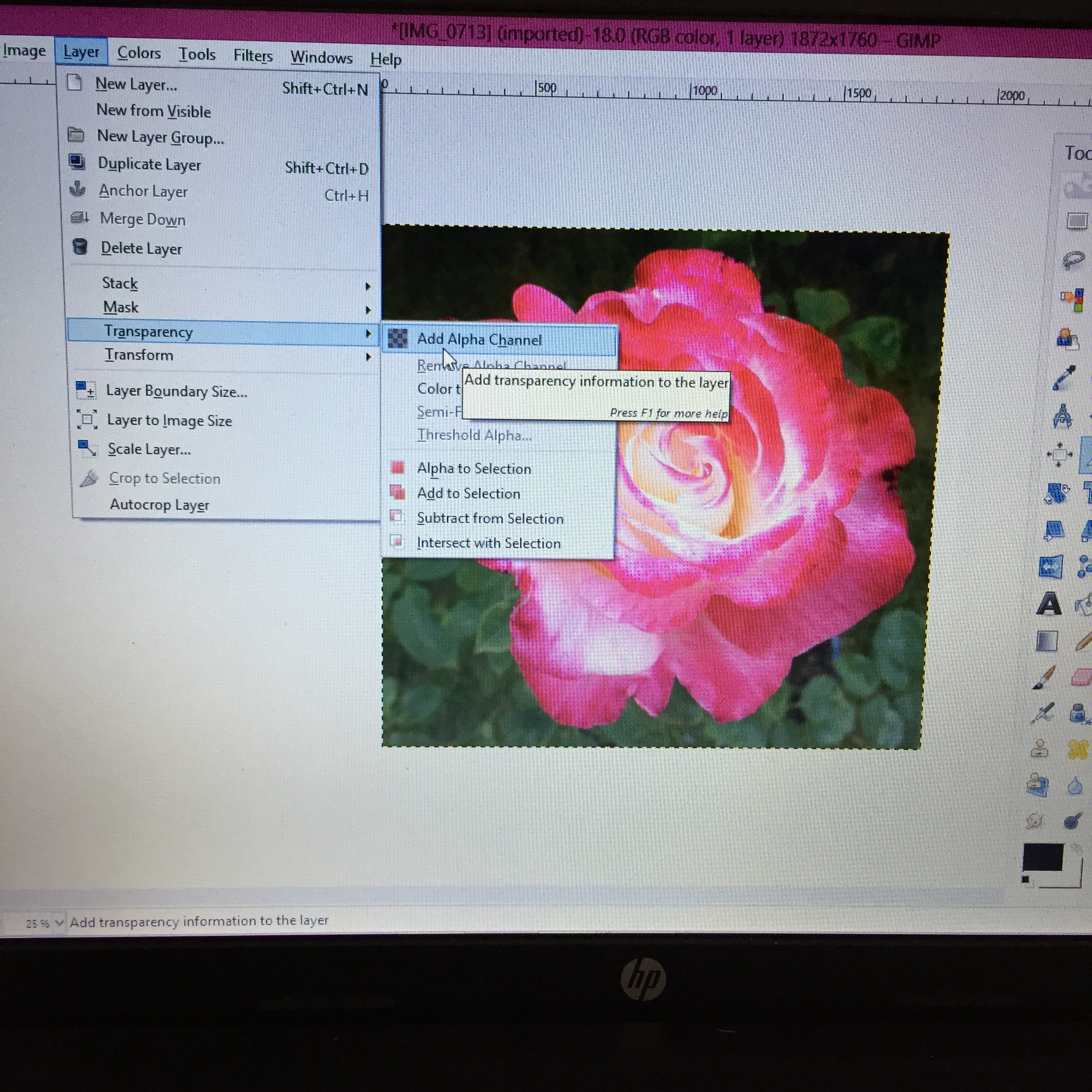This screenshot has height=1092, width=1092.
Task: Choose Autocrop Layer
Action: [226, 505]
